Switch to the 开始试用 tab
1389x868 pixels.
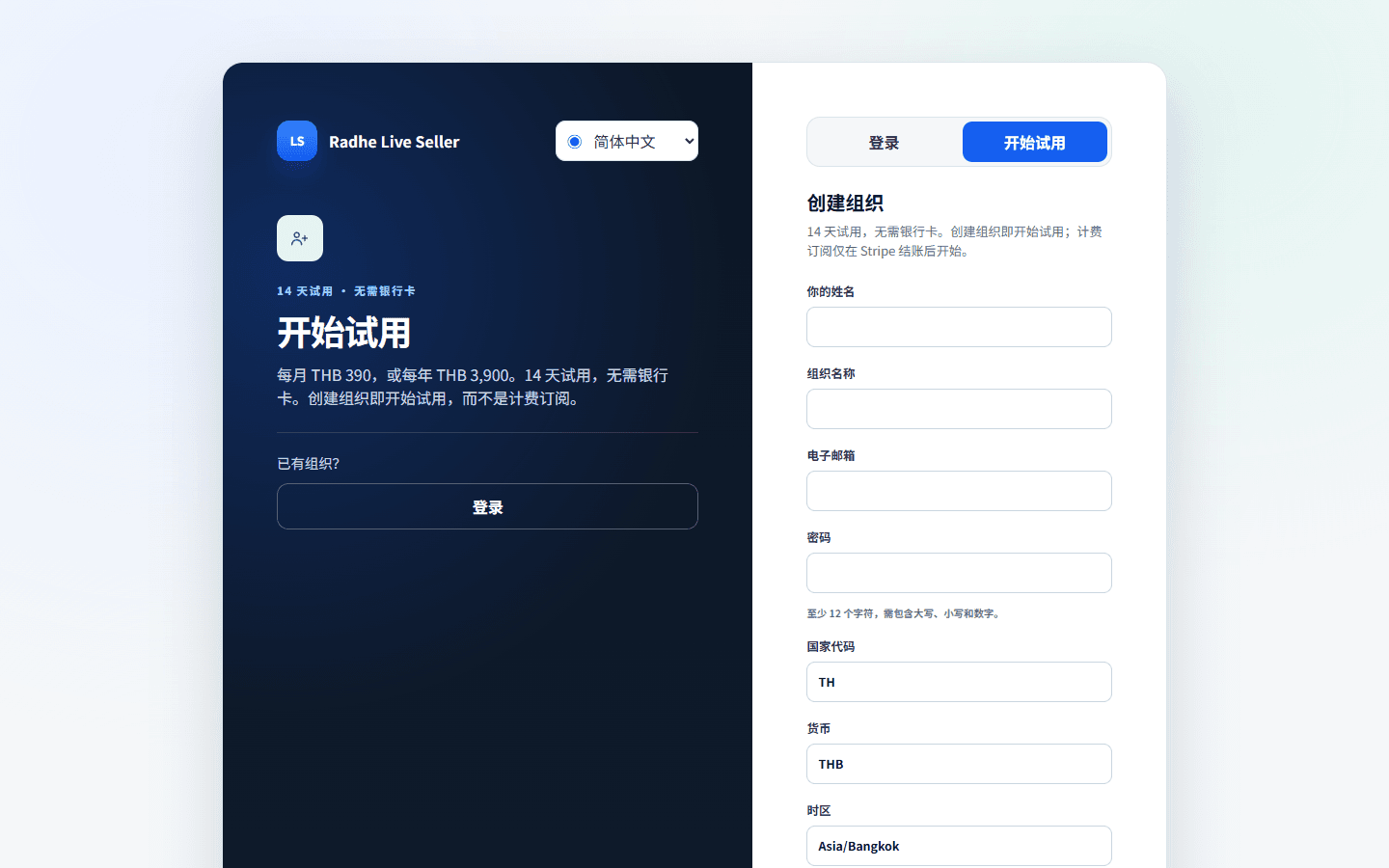click(x=1035, y=143)
